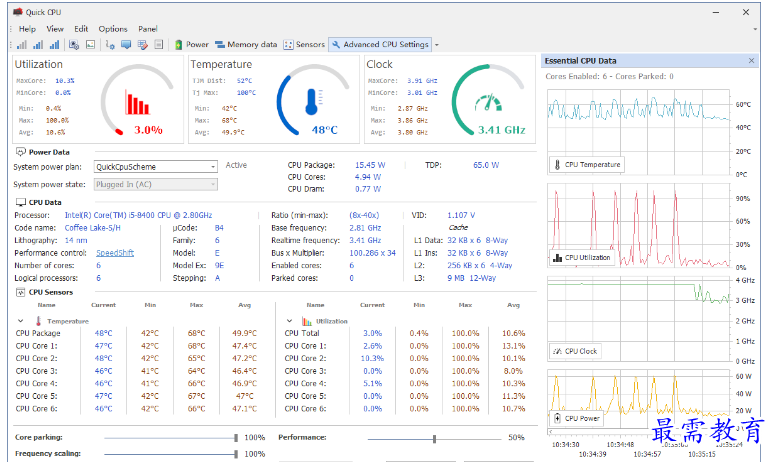Open the Sensors toolbar button
Image resolution: width=773 pixels, height=462 pixels.
pos(304,44)
